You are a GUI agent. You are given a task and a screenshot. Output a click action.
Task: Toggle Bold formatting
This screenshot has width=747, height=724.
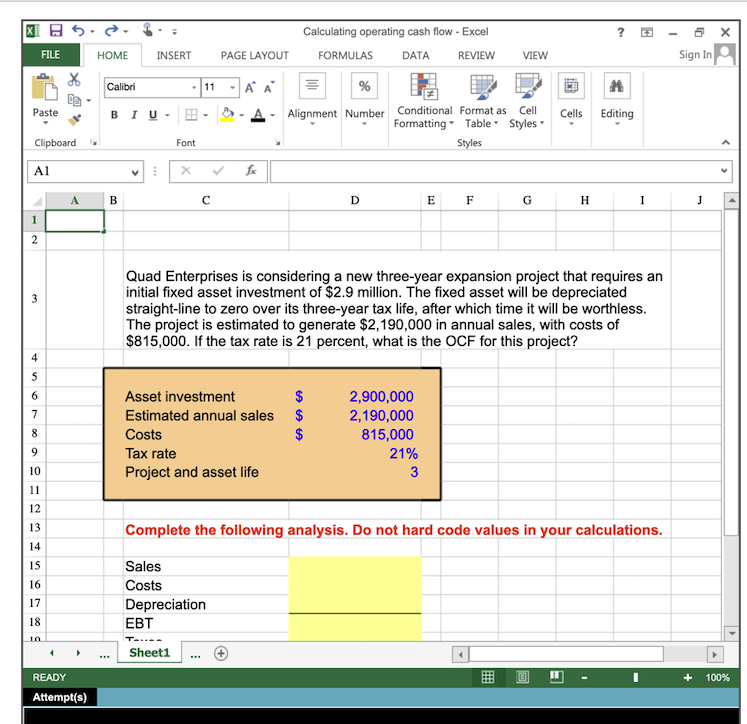114,115
